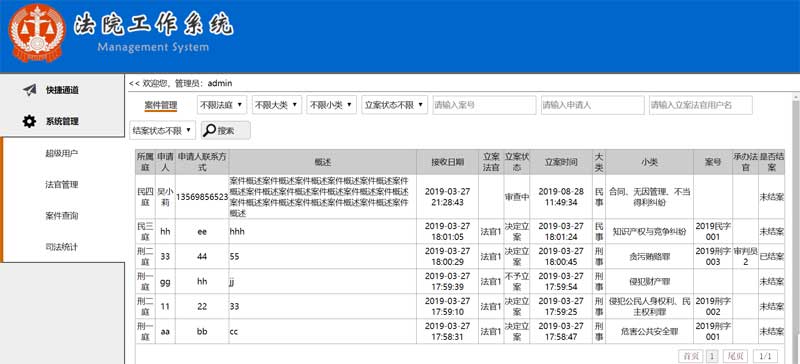Go to 案件查询 in the sidebar
800x364 pixels.
[x=62, y=215]
